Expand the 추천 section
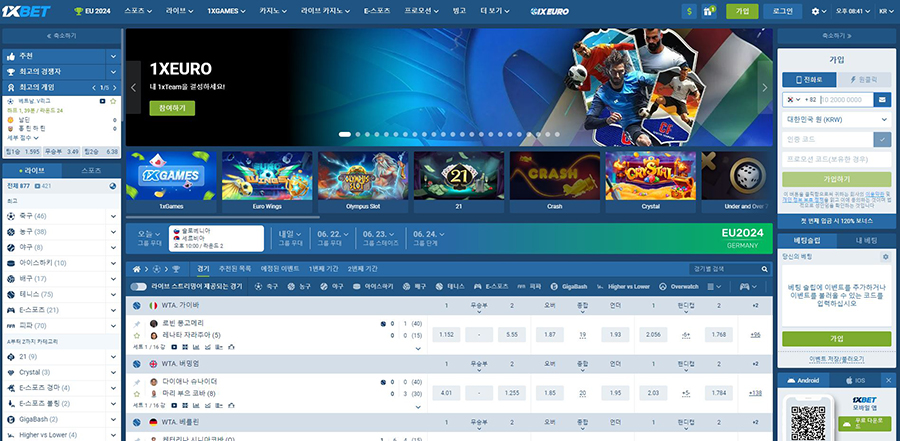The width and height of the screenshot is (900, 441). (x=113, y=56)
